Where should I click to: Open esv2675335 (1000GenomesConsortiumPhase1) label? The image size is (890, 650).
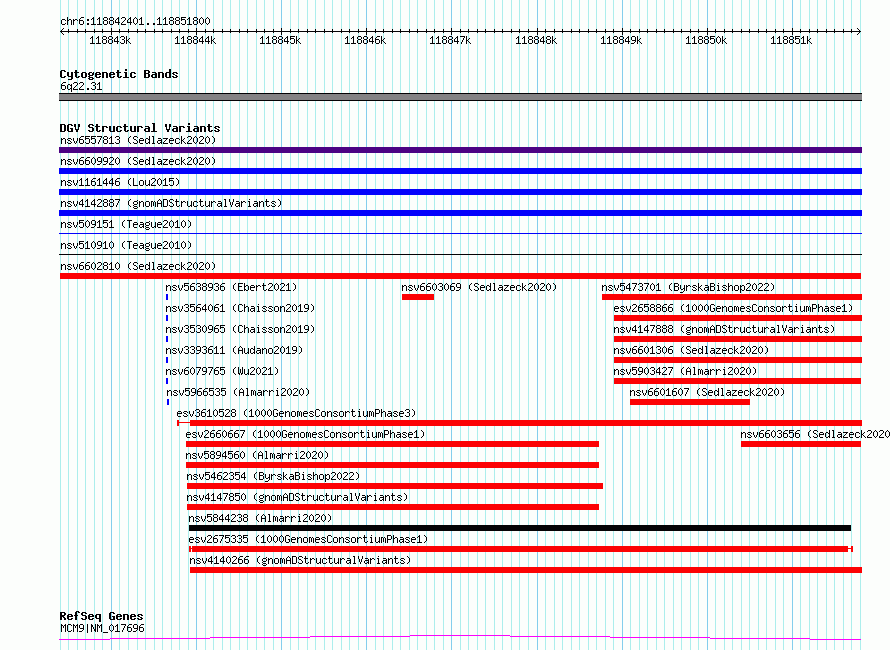(308, 539)
